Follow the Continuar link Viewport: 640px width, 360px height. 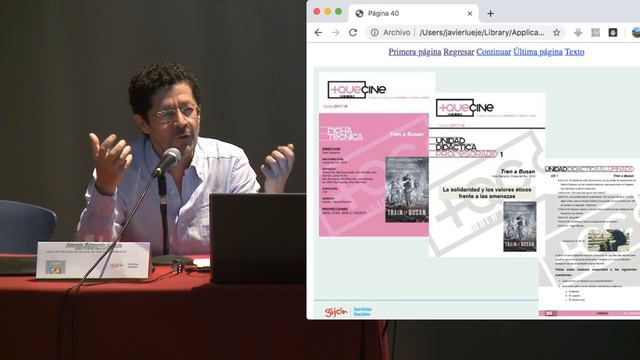tap(493, 52)
